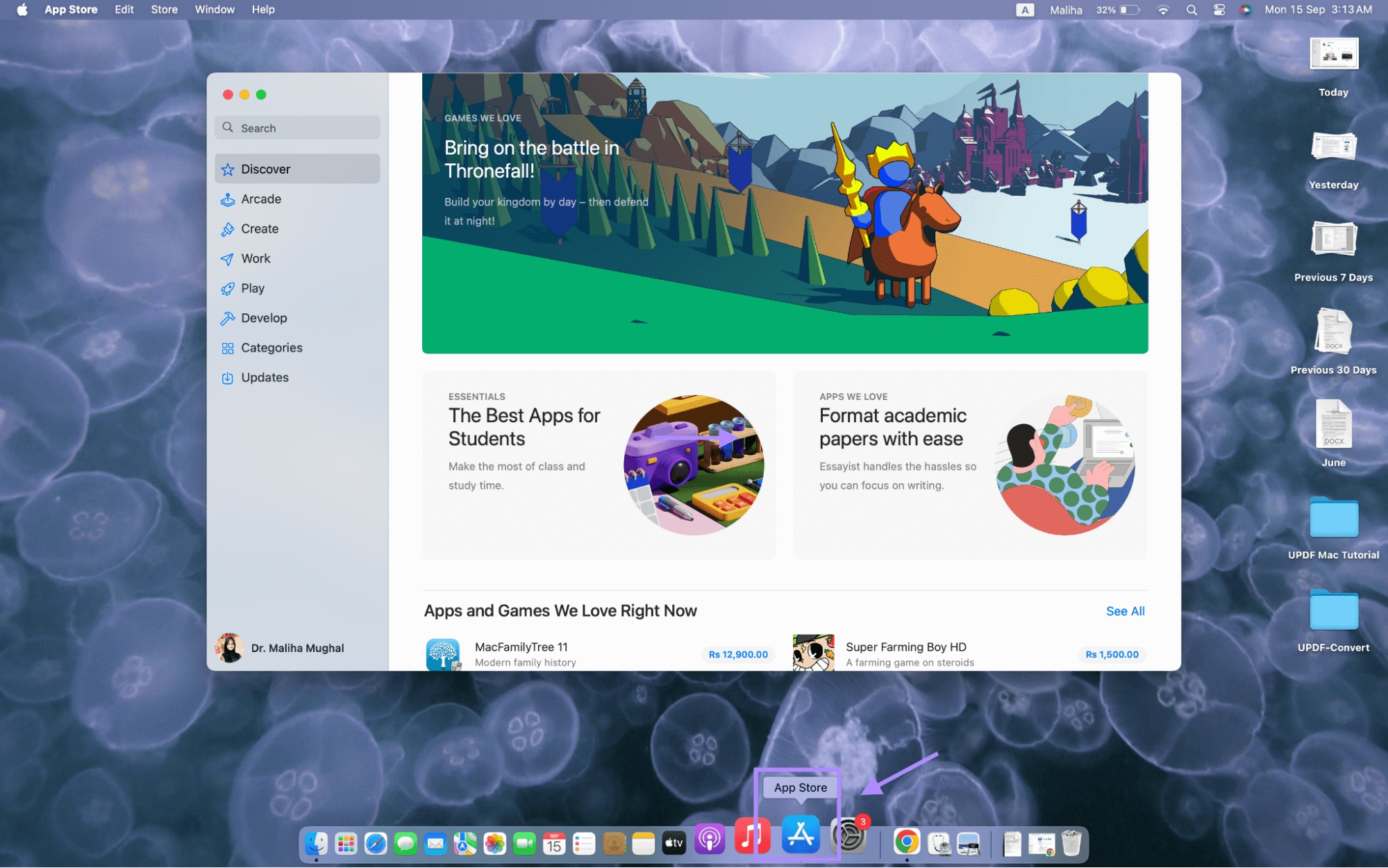Buy MacFamilyTree 11 for Rs 12,900.00
1388x868 pixels.
(x=738, y=654)
